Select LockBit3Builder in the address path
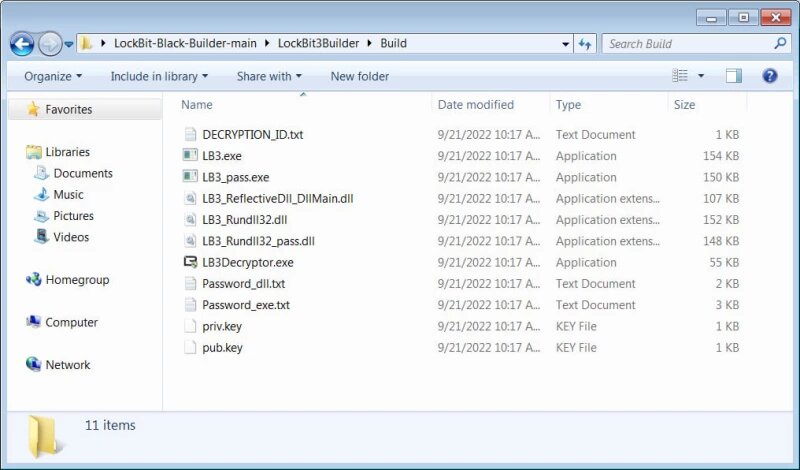Viewport: 800px width, 470px height. [318, 43]
